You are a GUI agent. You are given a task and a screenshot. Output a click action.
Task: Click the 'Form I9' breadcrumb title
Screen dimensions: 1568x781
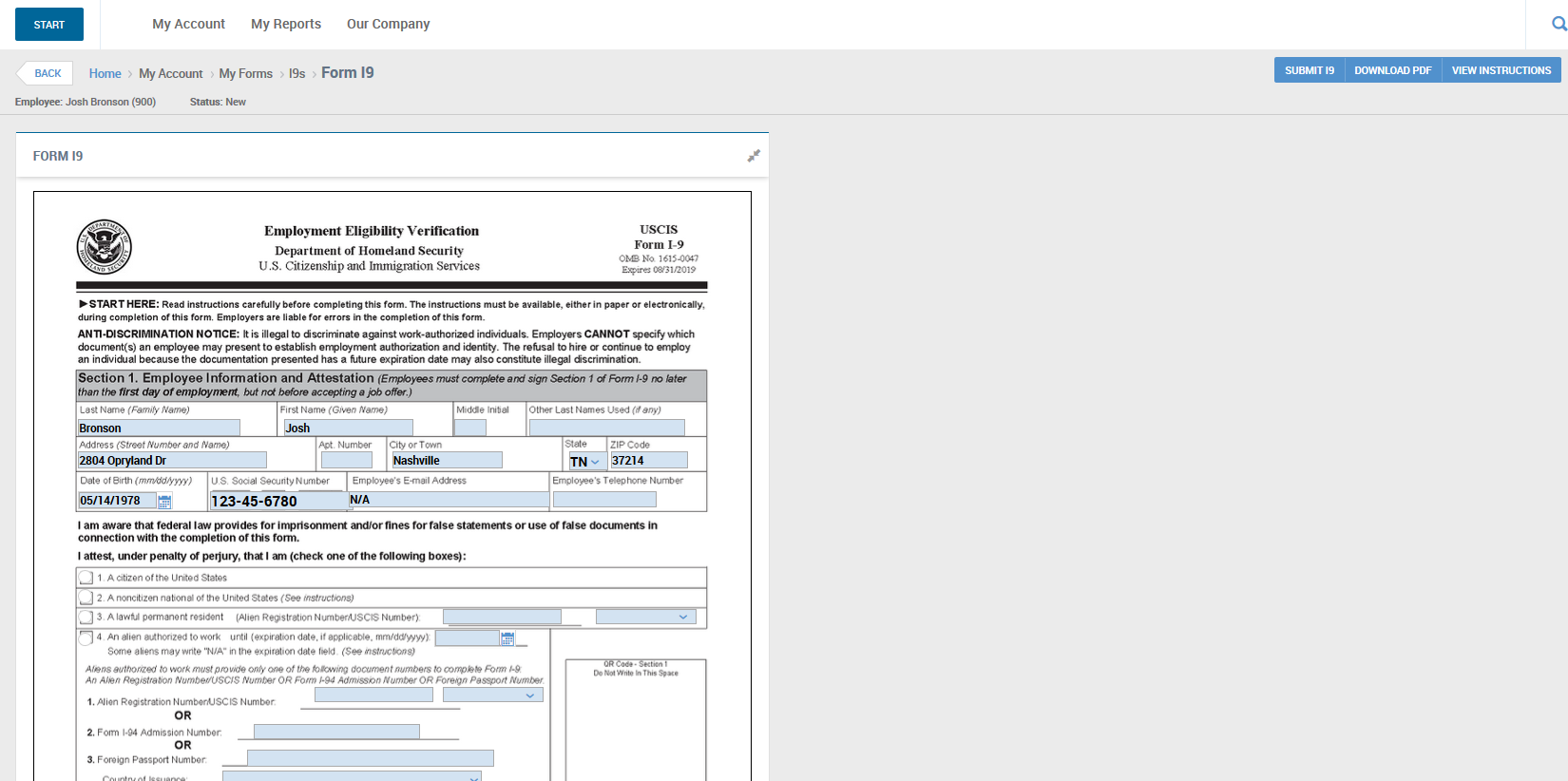[x=348, y=72]
